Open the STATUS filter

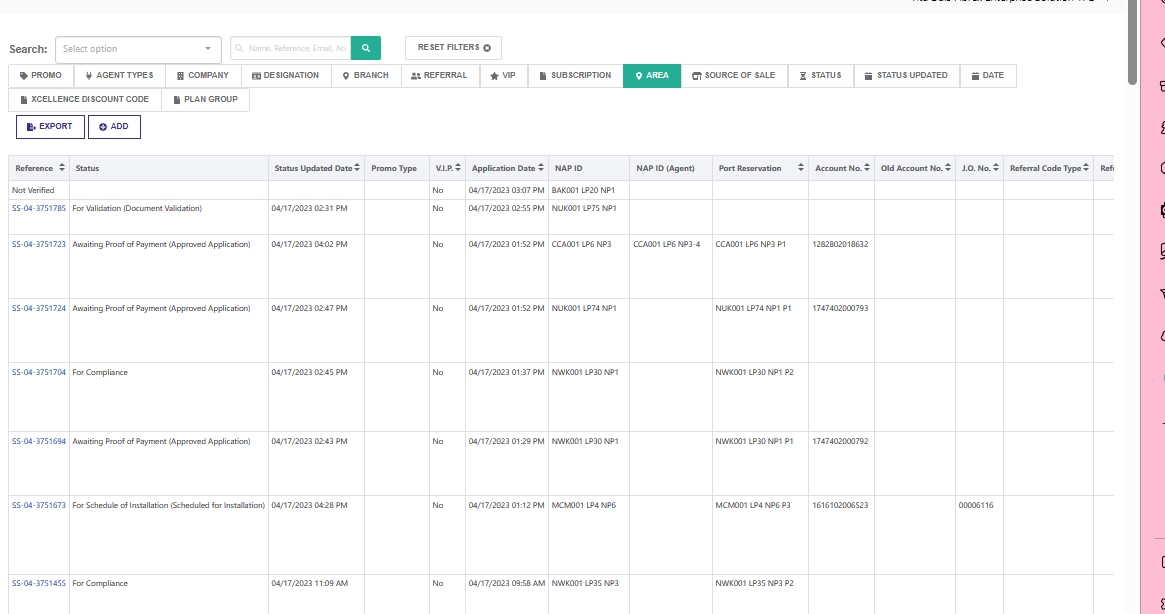point(821,75)
